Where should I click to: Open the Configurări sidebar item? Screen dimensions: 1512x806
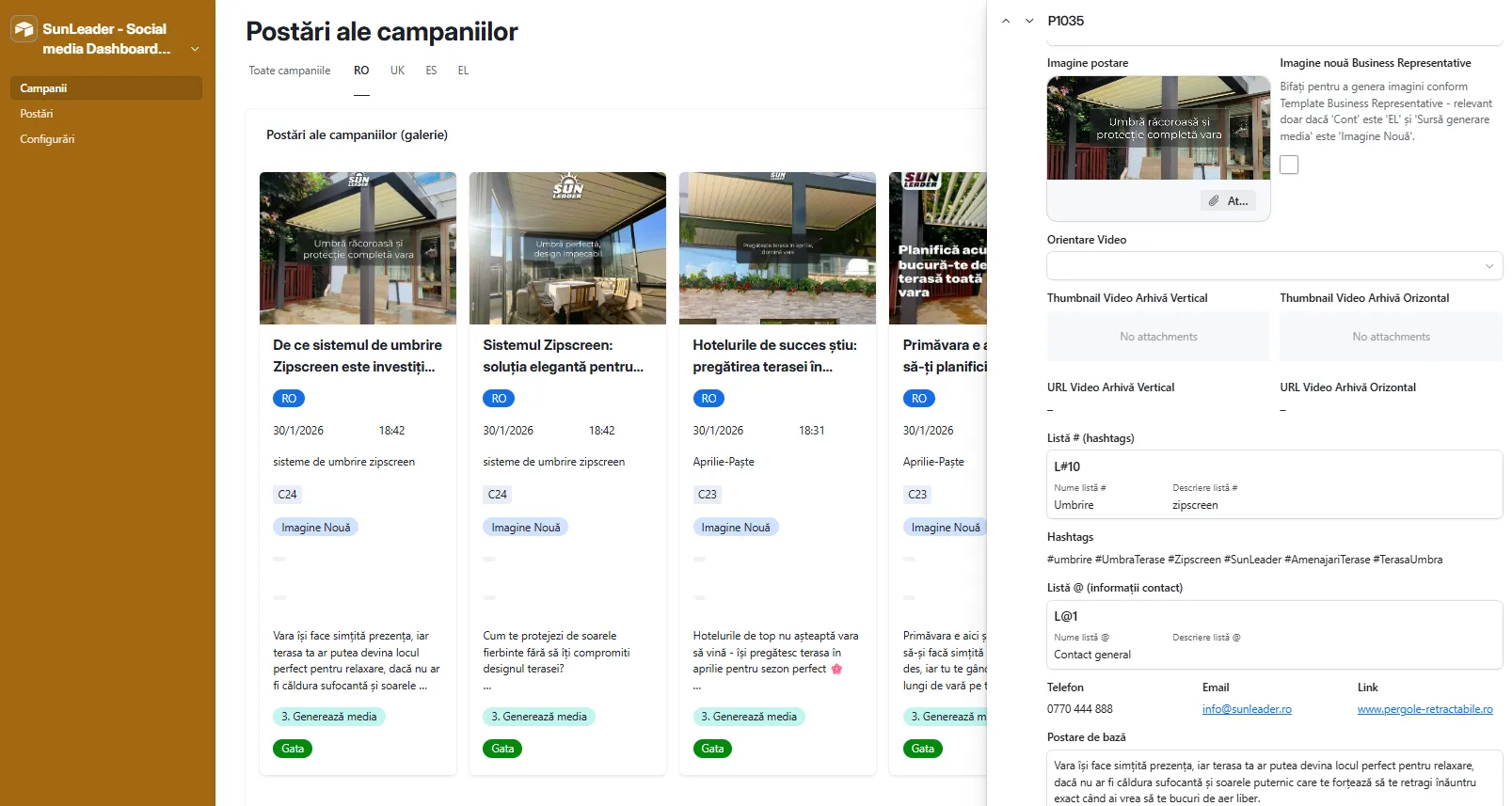(x=47, y=139)
